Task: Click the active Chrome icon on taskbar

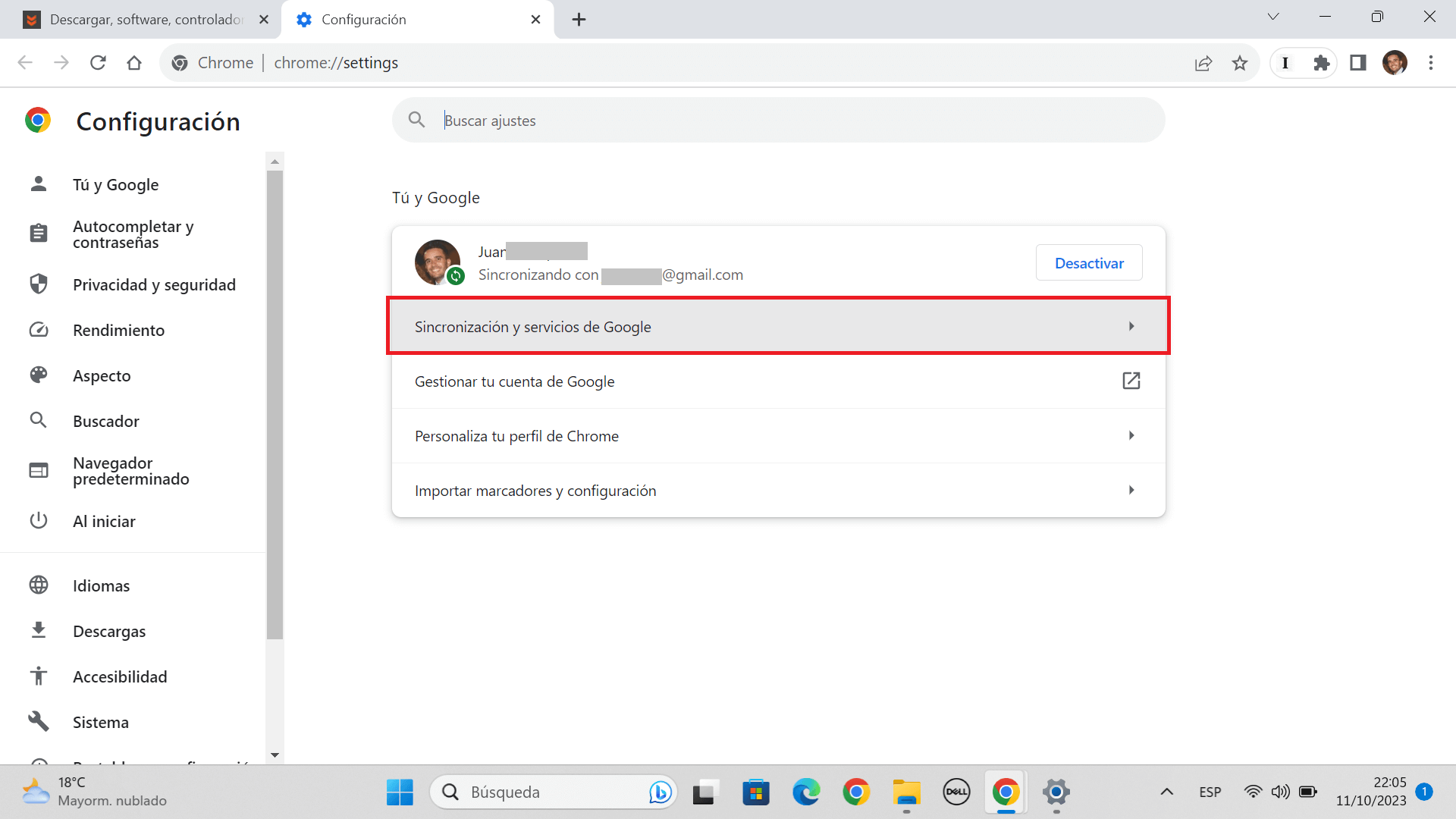Action: [x=1006, y=792]
